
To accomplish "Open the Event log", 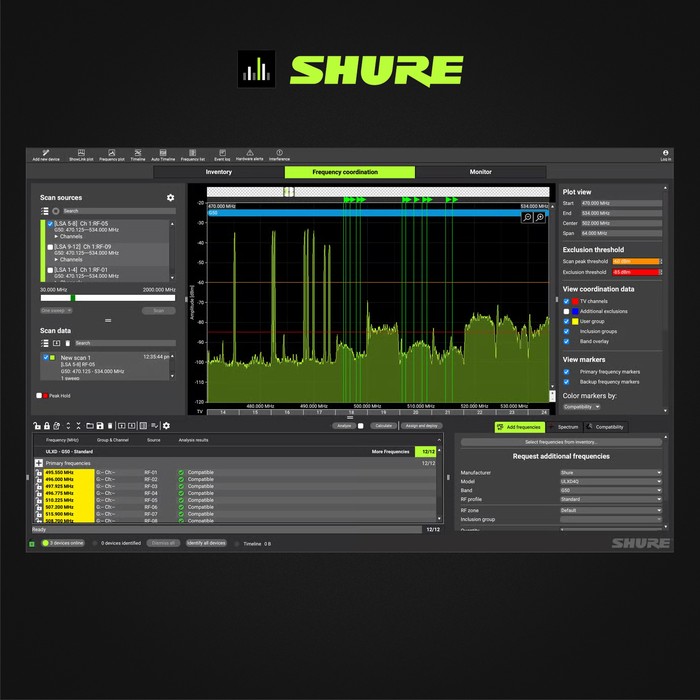I will (222, 155).
